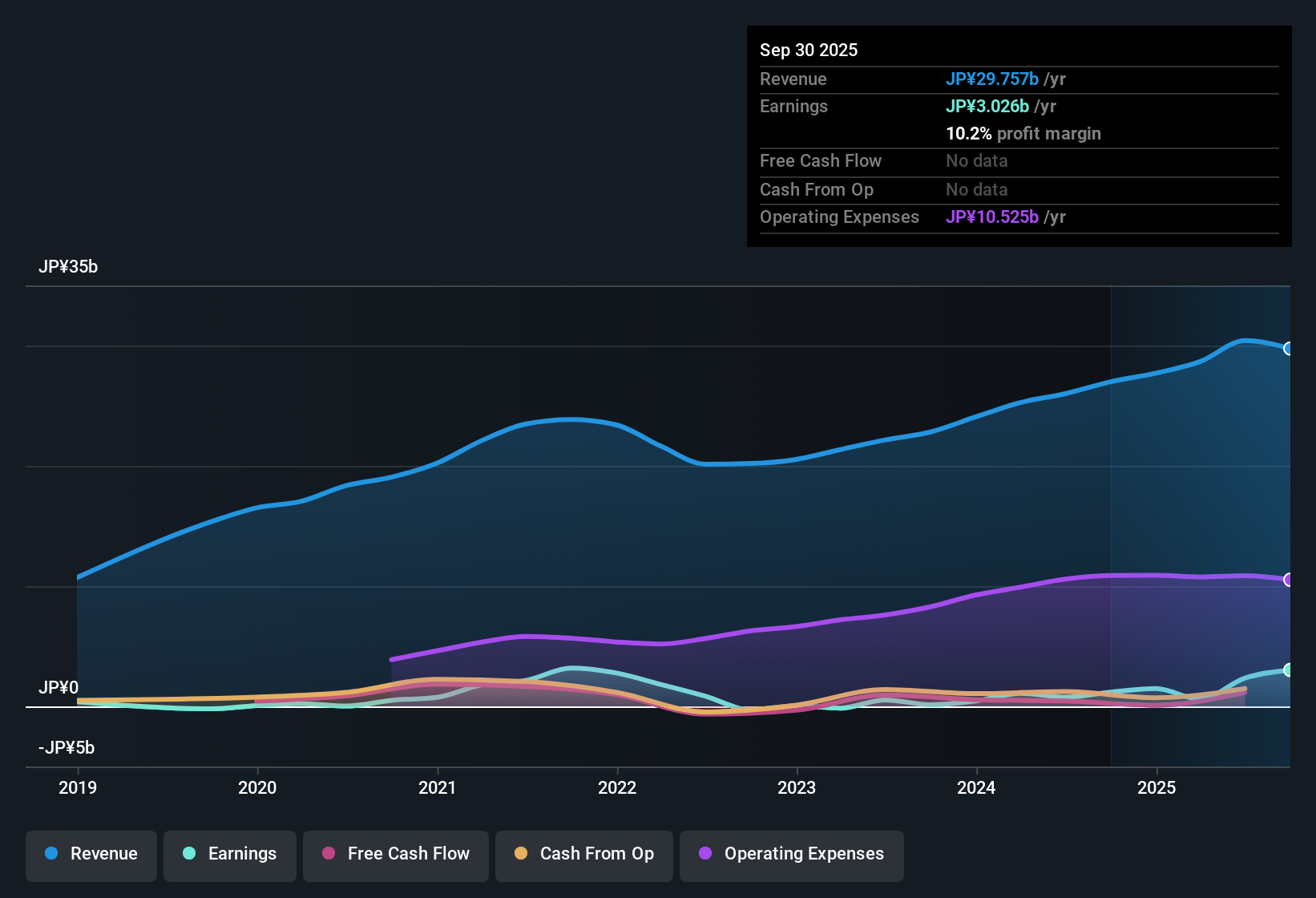1316x898 pixels.
Task: Select the 2019 year label on the axis
Action: tap(78, 788)
